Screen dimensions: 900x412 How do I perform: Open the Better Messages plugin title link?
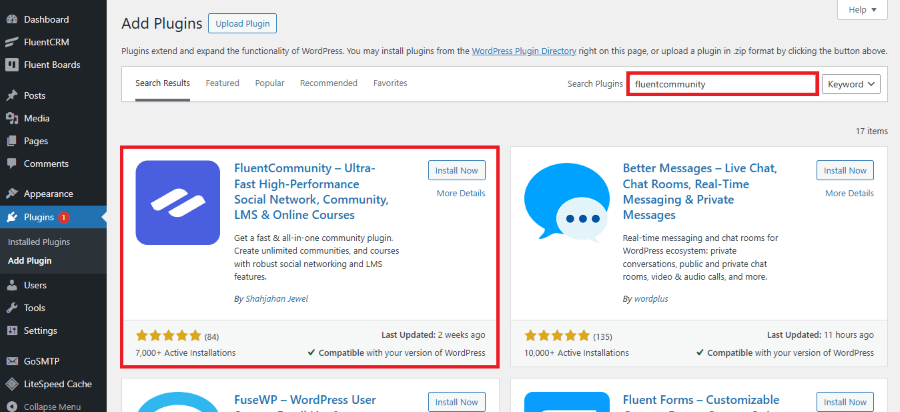coord(700,192)
